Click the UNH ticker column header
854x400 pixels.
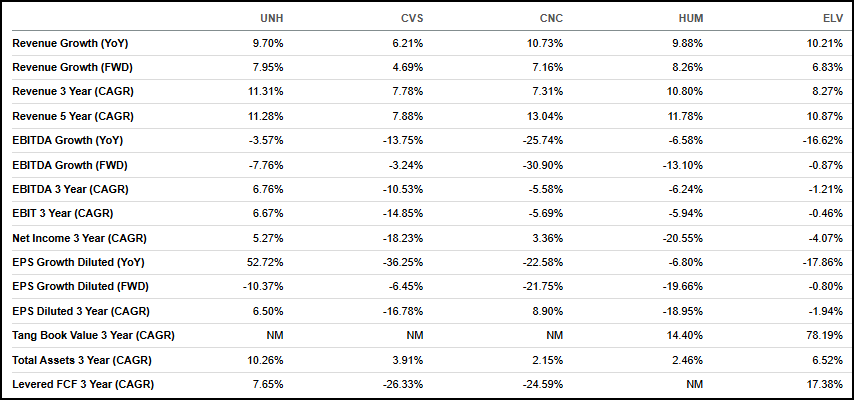(271, 19)
